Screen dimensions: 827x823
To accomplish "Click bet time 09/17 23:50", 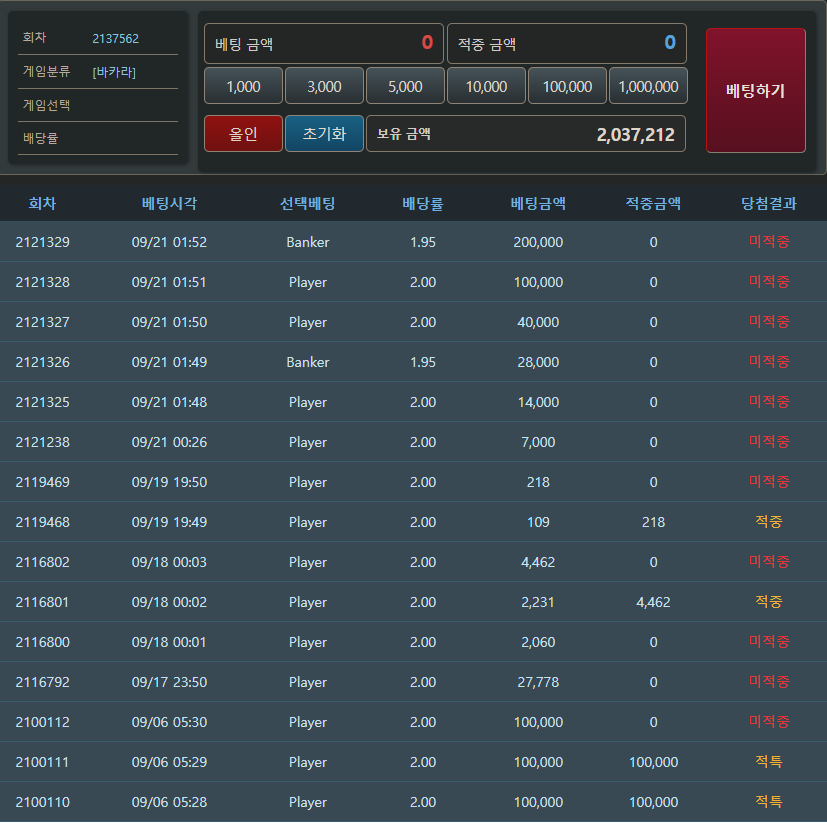I will 169,683.
